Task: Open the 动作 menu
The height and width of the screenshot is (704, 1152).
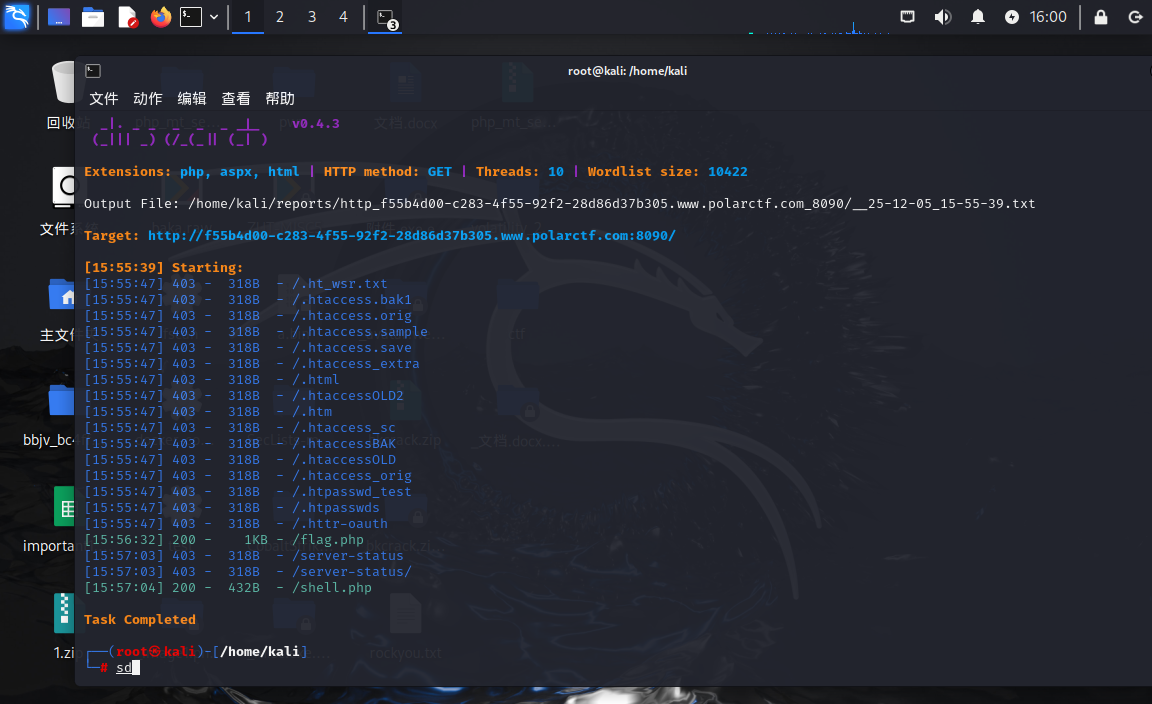Action: (148, 98)
